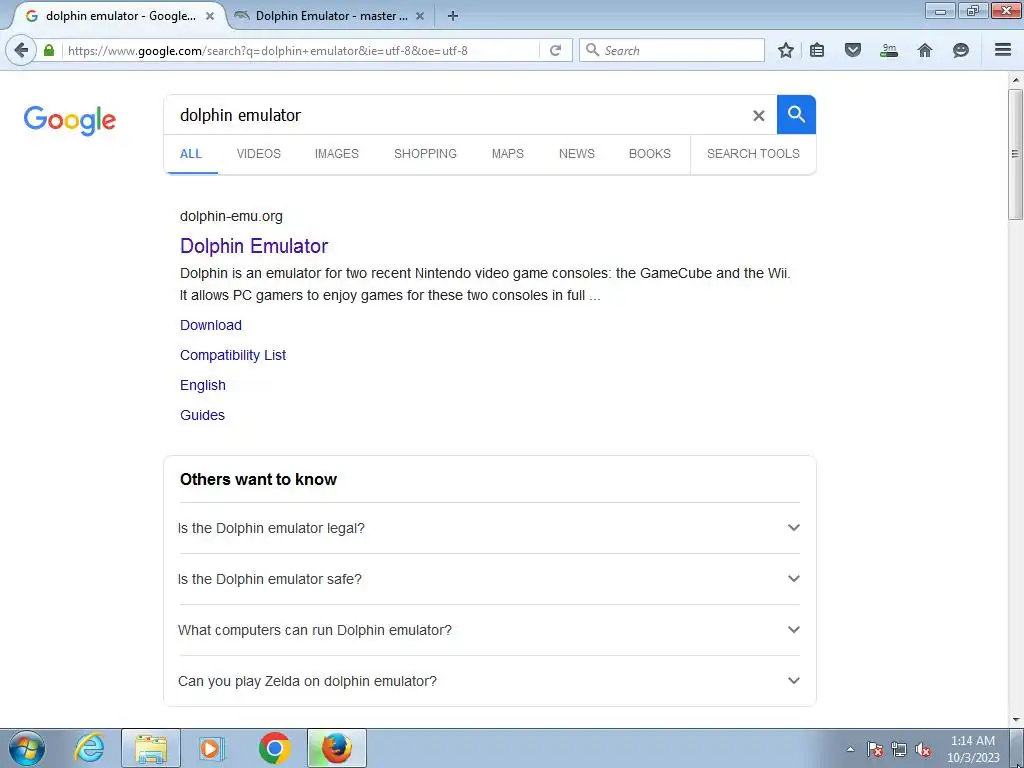Open the muted volume tray icon
This screenshot has width=1024, height=768.
point(923,749)
